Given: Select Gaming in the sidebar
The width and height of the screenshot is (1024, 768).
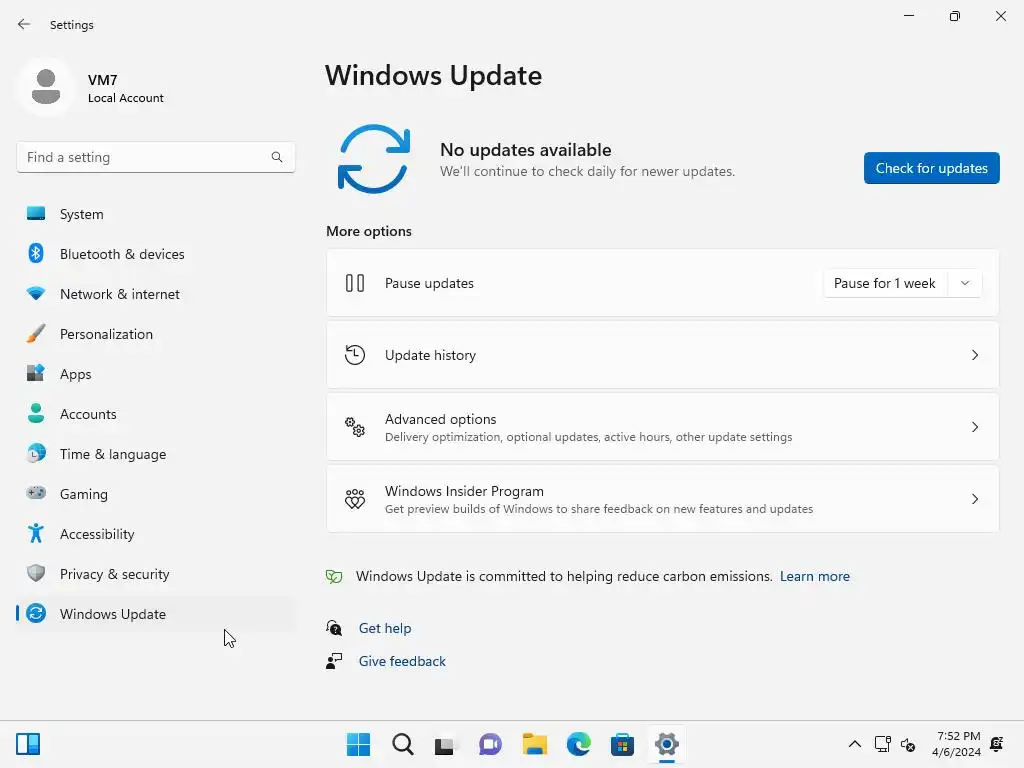Looking at the screenshot, I should (155, 494).
